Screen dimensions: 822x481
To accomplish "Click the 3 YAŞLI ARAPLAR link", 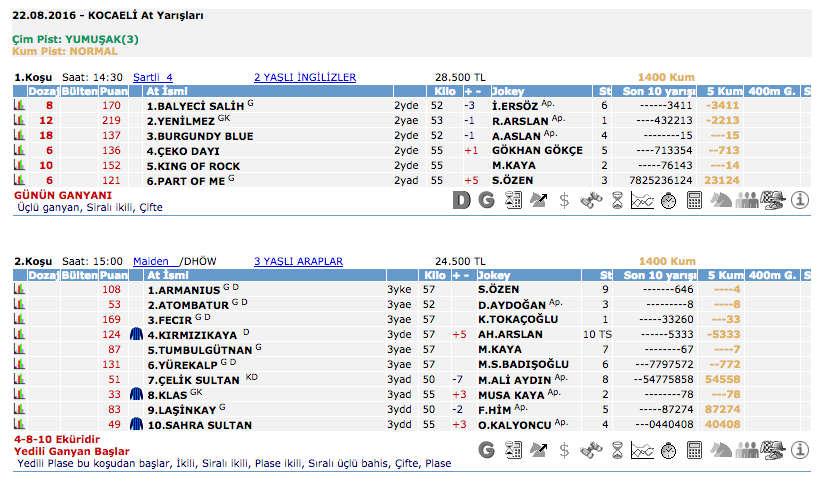I will [x=298, y=262].
